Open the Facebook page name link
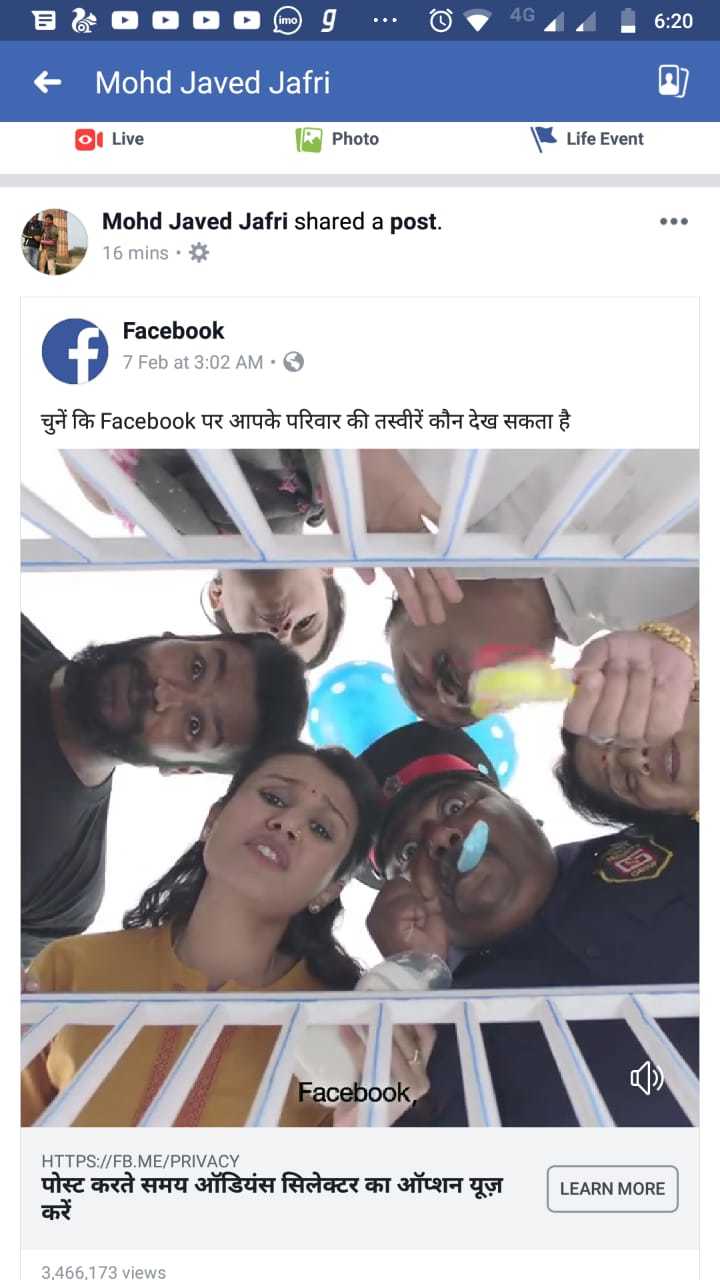This screenshot has height=1280, width=720. [x=173, y=331]
